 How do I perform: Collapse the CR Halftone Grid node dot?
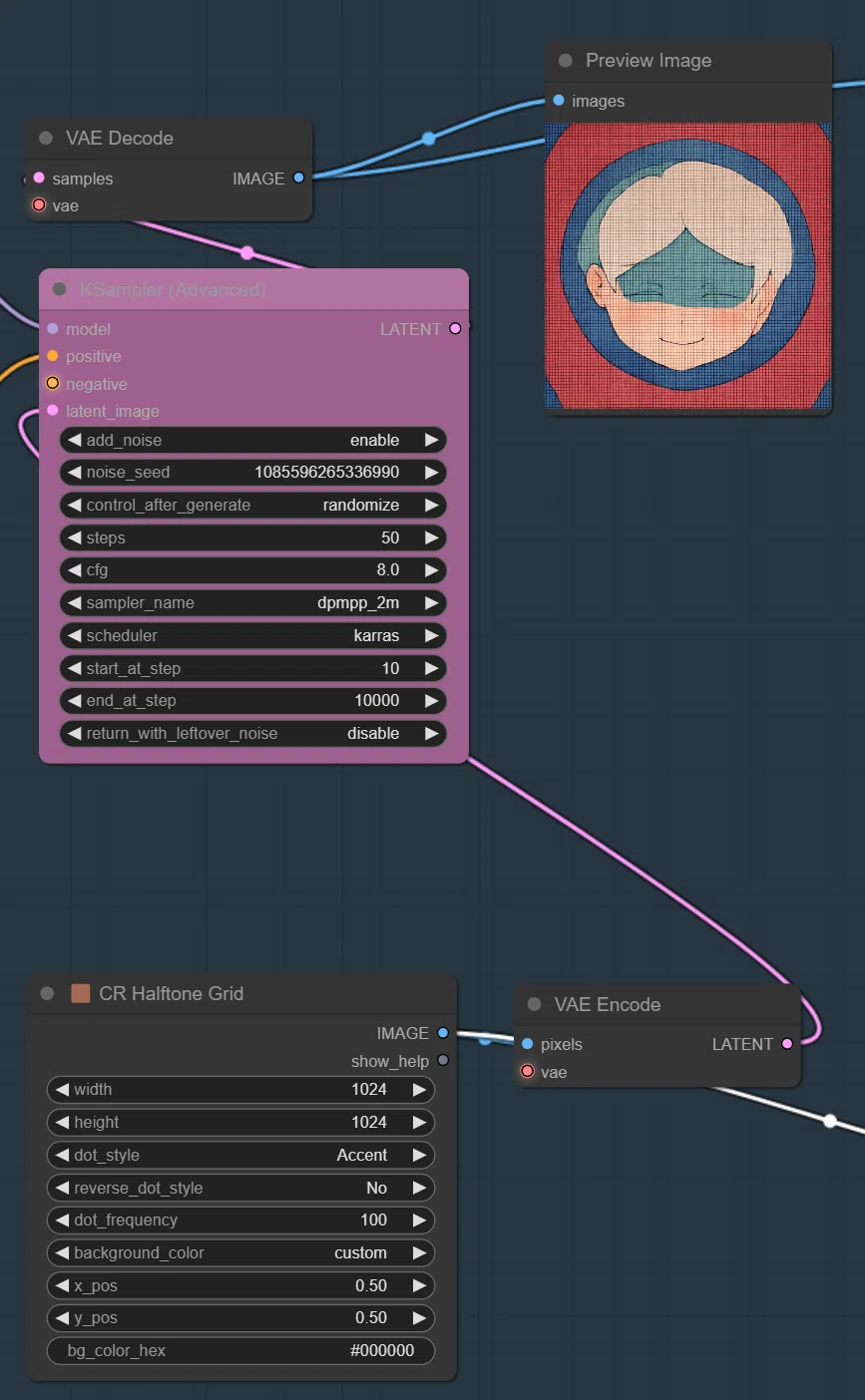[x=47, y=993]
